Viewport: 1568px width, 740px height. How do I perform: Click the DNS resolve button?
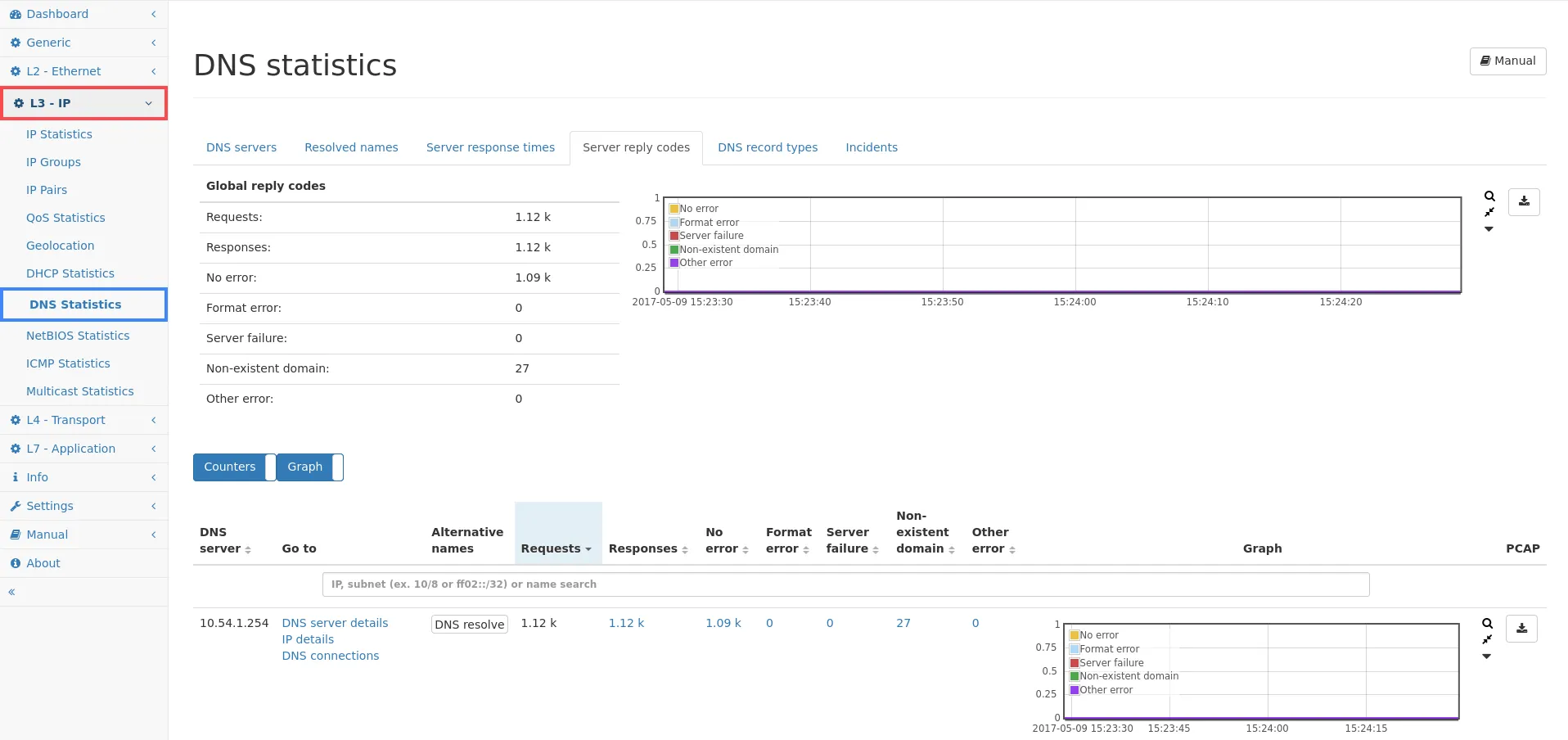click(x=470, y=625)
